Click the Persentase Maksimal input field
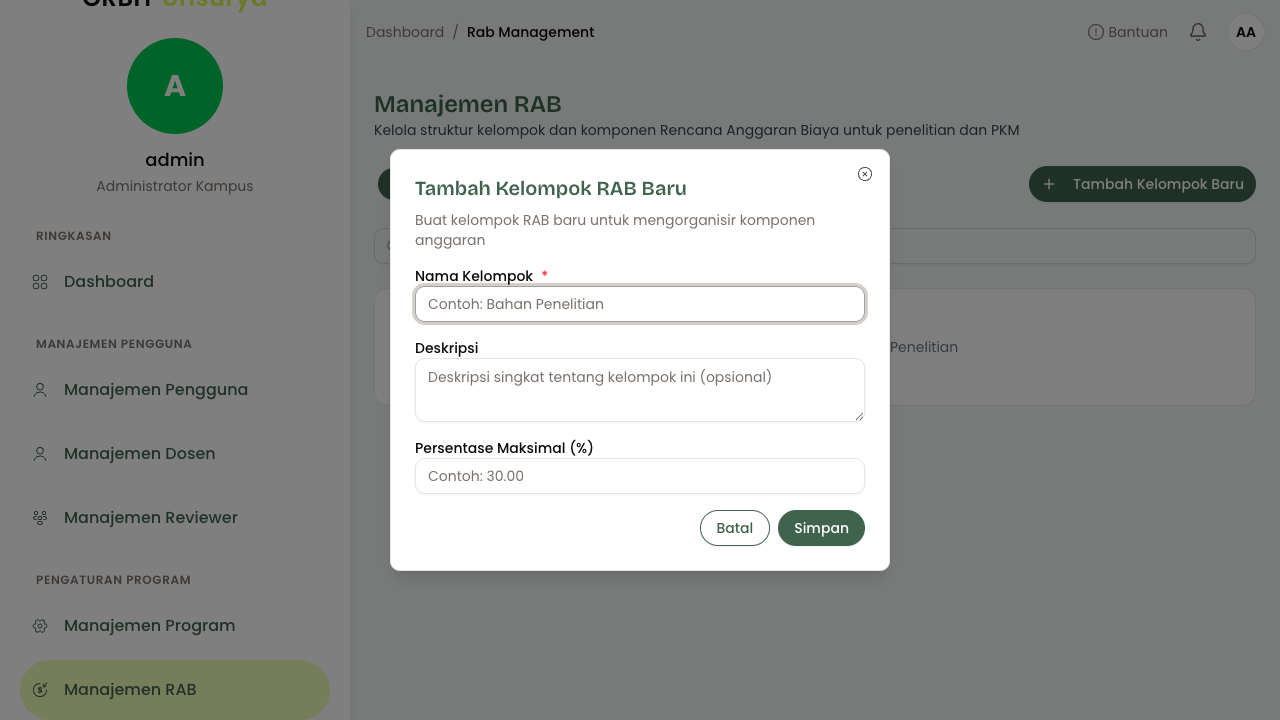The image size is (1280, 720). [x=640, y=476]
